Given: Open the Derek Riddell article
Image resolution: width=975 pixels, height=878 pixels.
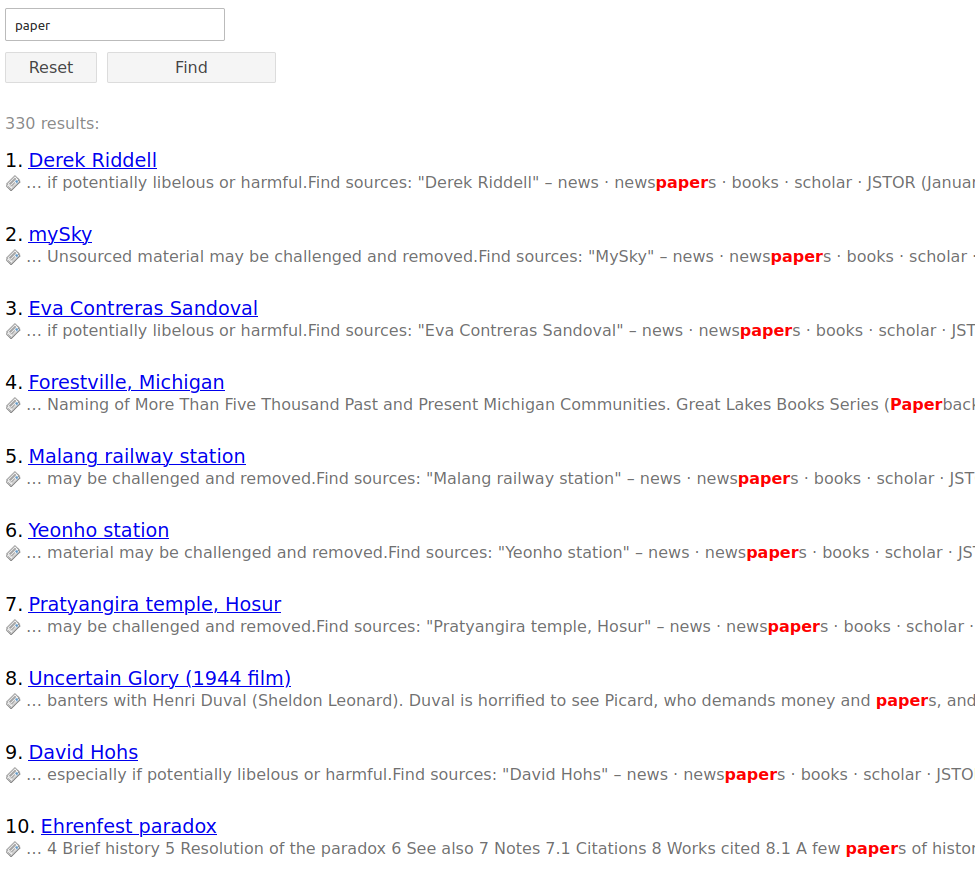Looking at the screenshot, I should click(x=92, y=160).
